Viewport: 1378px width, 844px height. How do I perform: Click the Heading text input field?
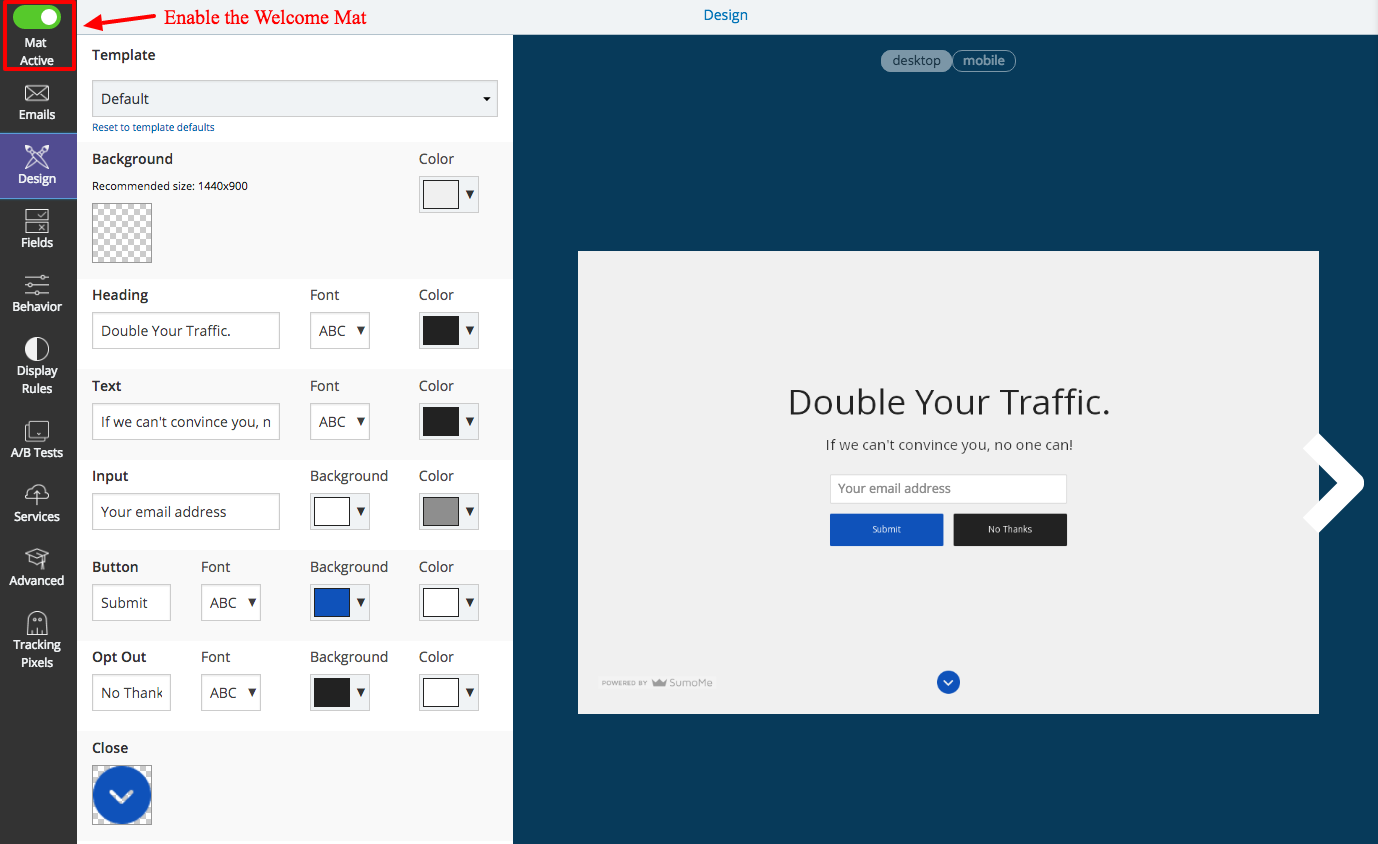point(185,331)
